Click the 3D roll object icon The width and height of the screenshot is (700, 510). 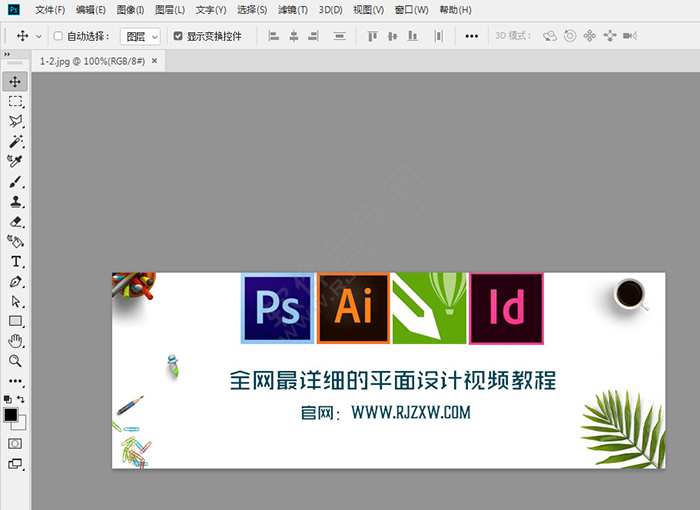(570, 36)
